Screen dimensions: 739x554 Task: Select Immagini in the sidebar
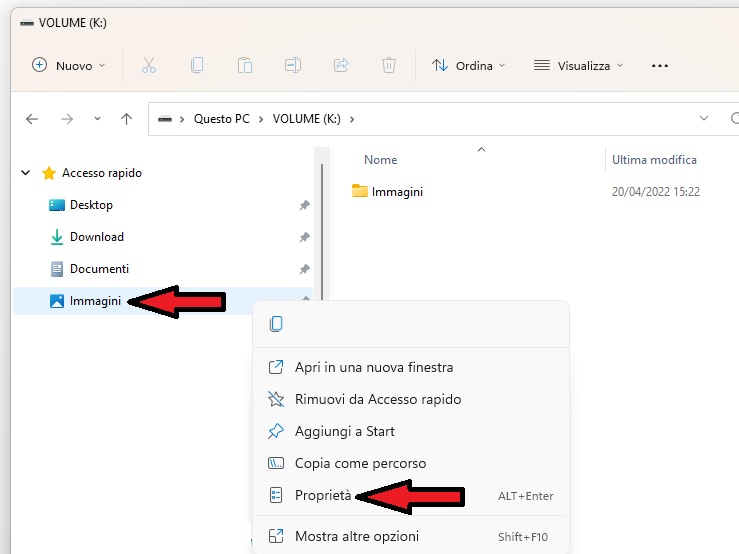coord(95,301)
